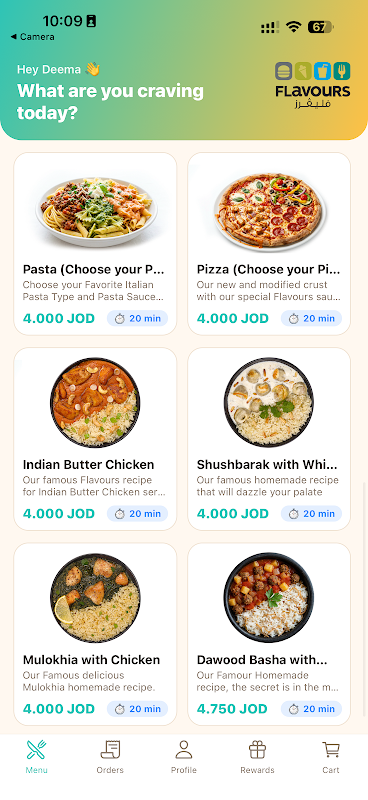This screenshot has height=800, width=368.
Task: Open the Orders receipt icon
Action: (x=110, y=749)
